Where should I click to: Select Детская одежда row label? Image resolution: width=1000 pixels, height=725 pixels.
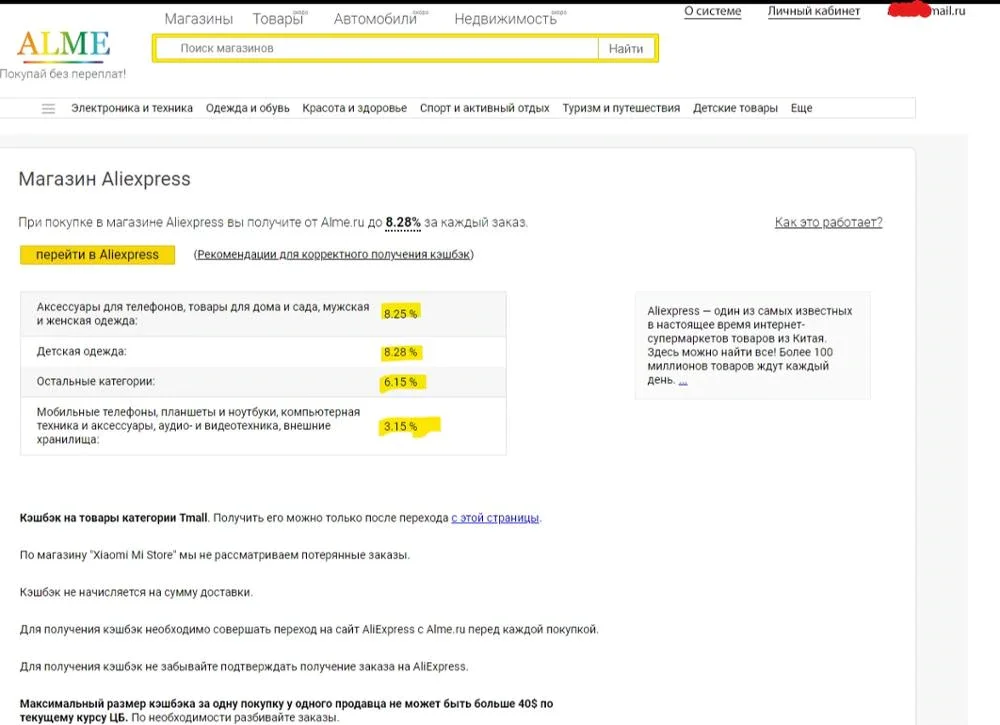pos(82,351)
